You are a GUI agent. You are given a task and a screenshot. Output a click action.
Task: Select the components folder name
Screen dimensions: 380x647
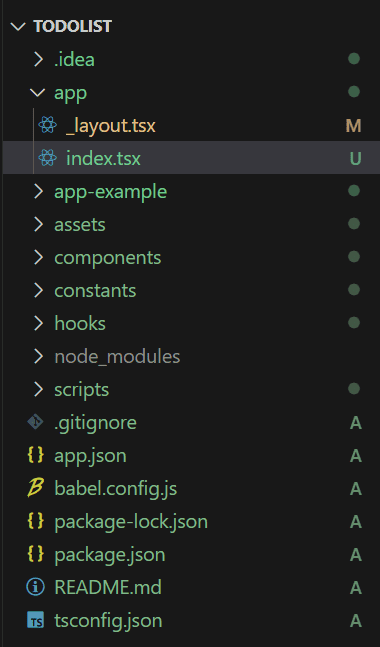[108, 258]
